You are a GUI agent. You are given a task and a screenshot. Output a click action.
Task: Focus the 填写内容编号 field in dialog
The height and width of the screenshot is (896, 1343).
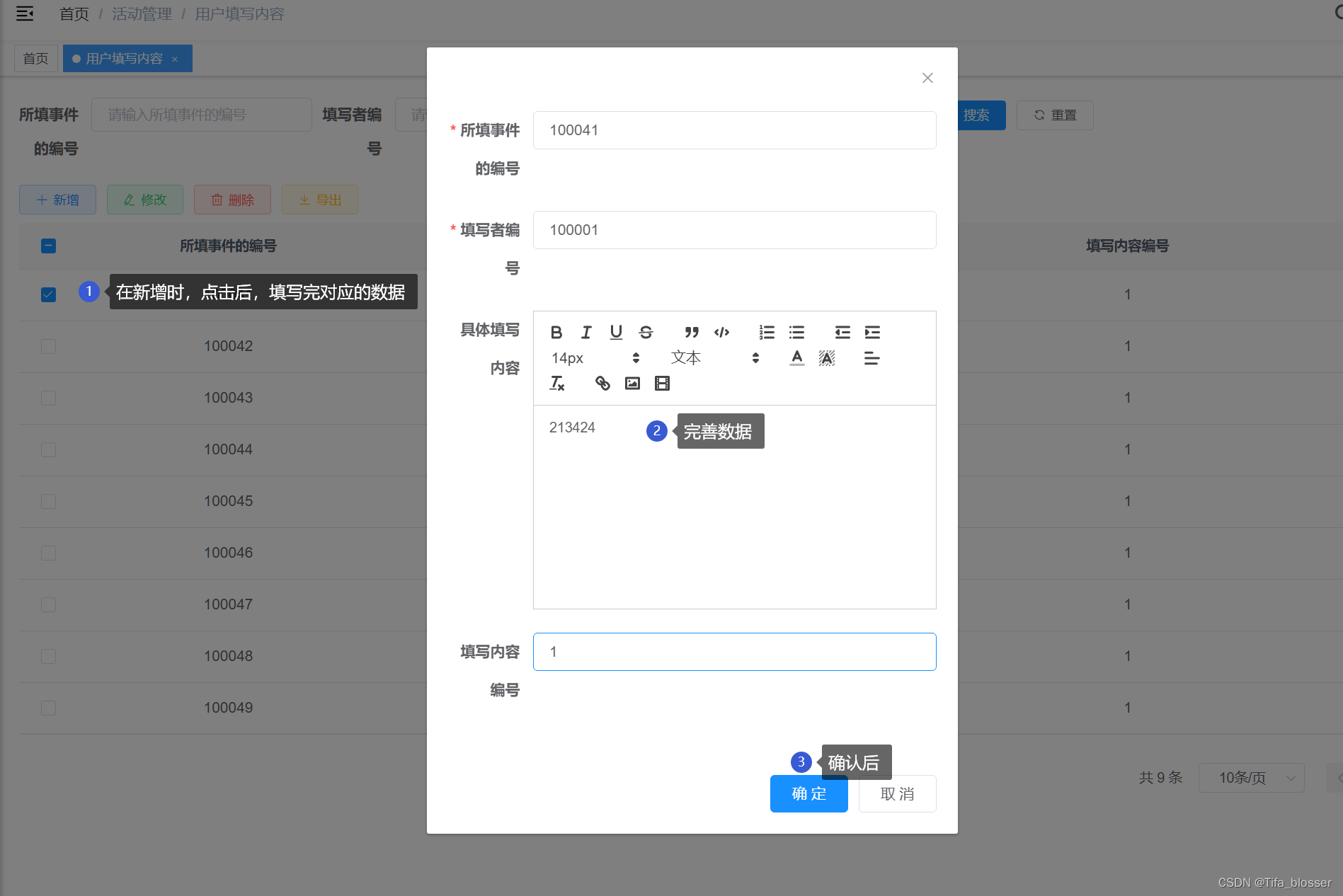(x=734, y=652)
